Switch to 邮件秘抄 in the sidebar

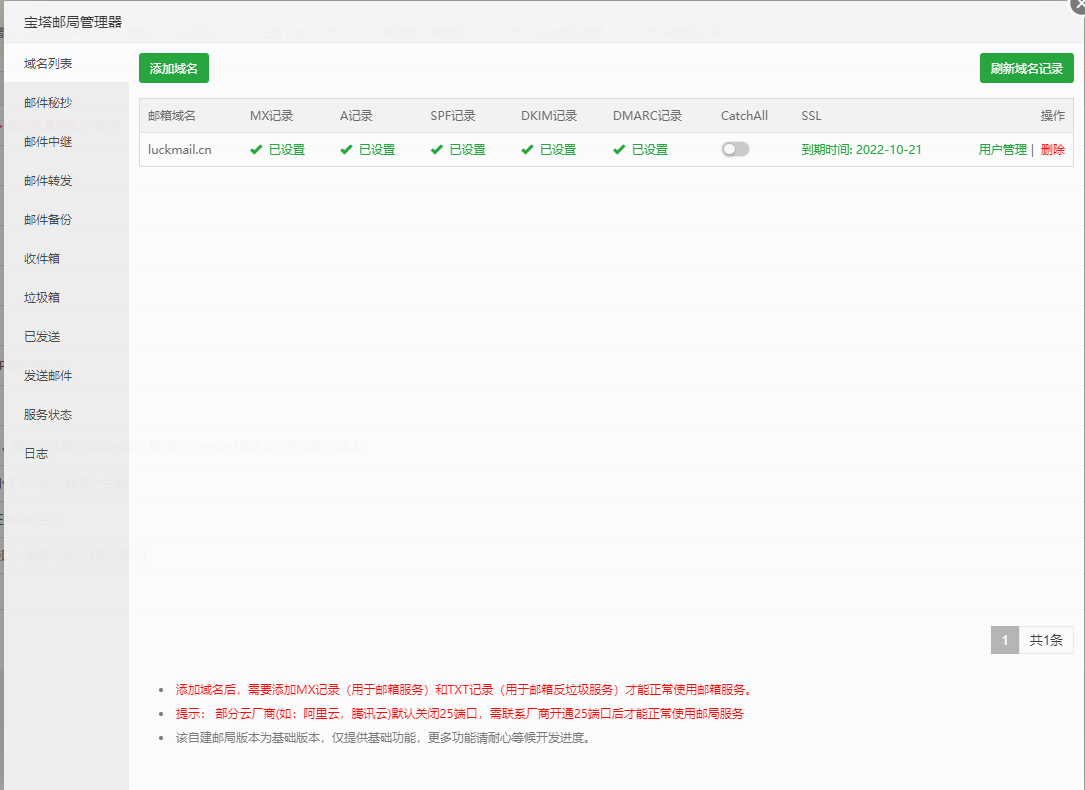pos(66,102)
